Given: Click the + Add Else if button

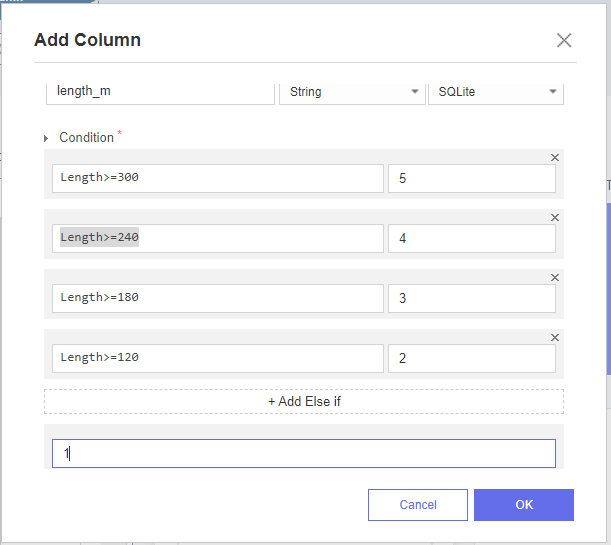Looking at the screenshot, I should point(304,401).
